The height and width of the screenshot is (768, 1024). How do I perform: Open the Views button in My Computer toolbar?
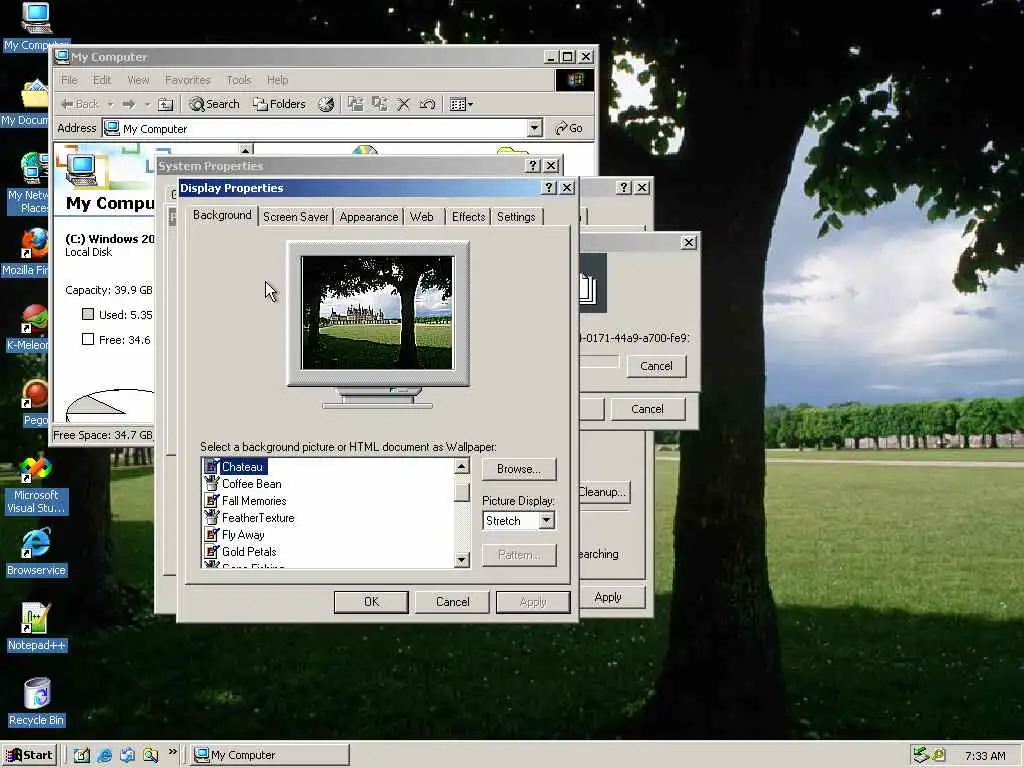[461, 104]
